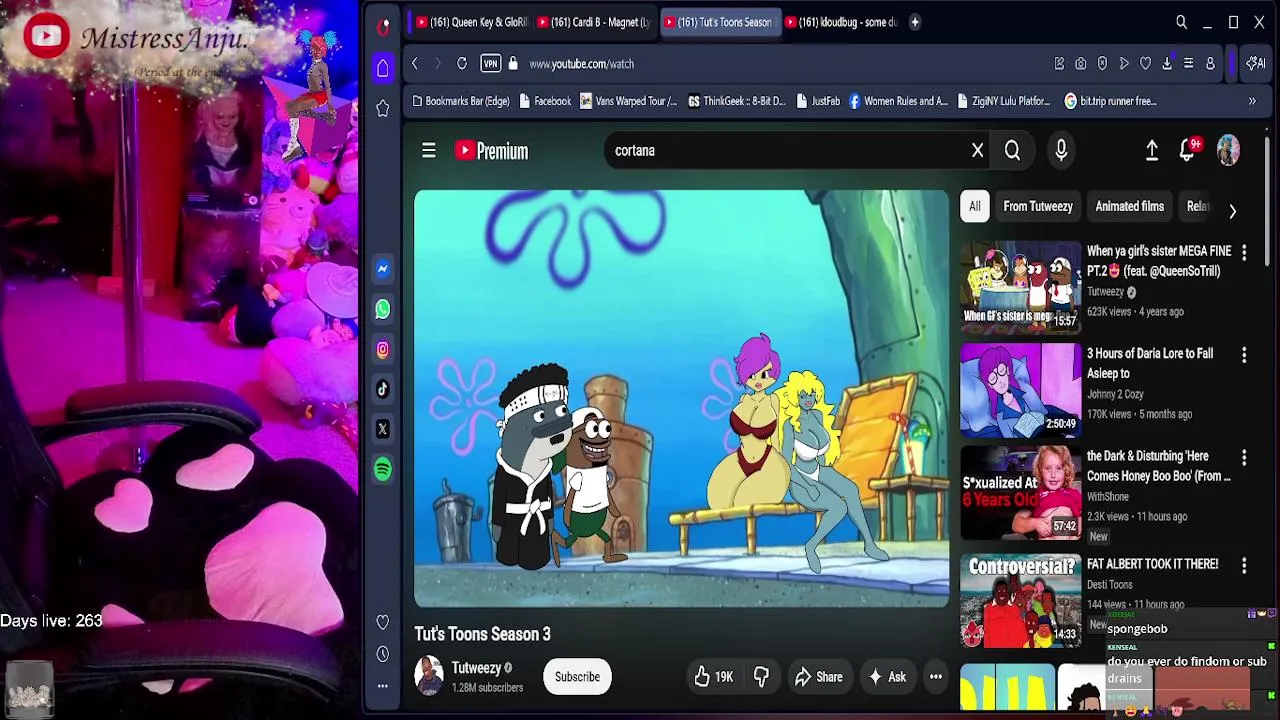Switch to kloudbug tab
The width and height of the screenshot is (1280, 720).
(842, 22)
